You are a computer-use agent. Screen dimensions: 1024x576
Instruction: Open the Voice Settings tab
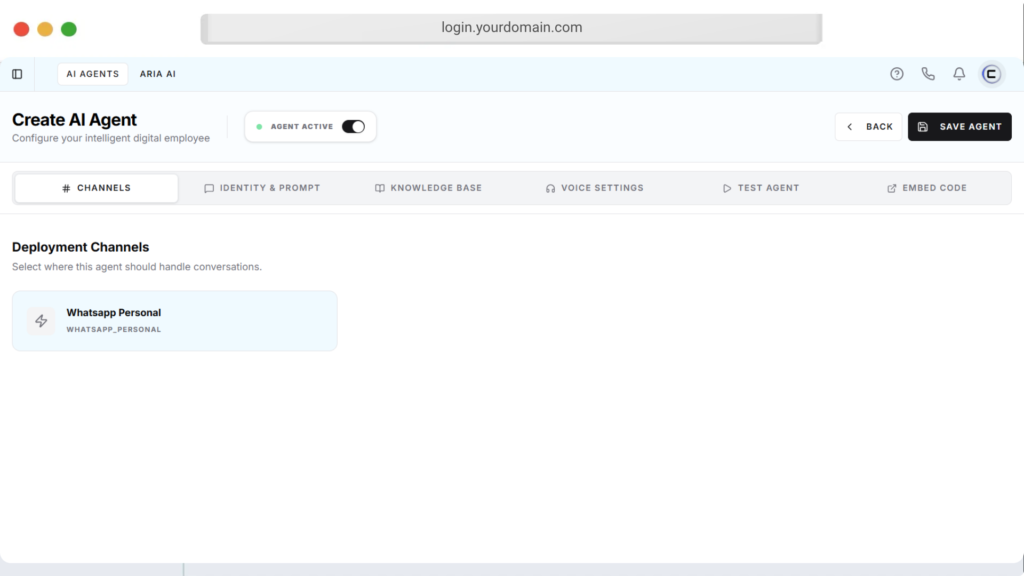(594, 188)
